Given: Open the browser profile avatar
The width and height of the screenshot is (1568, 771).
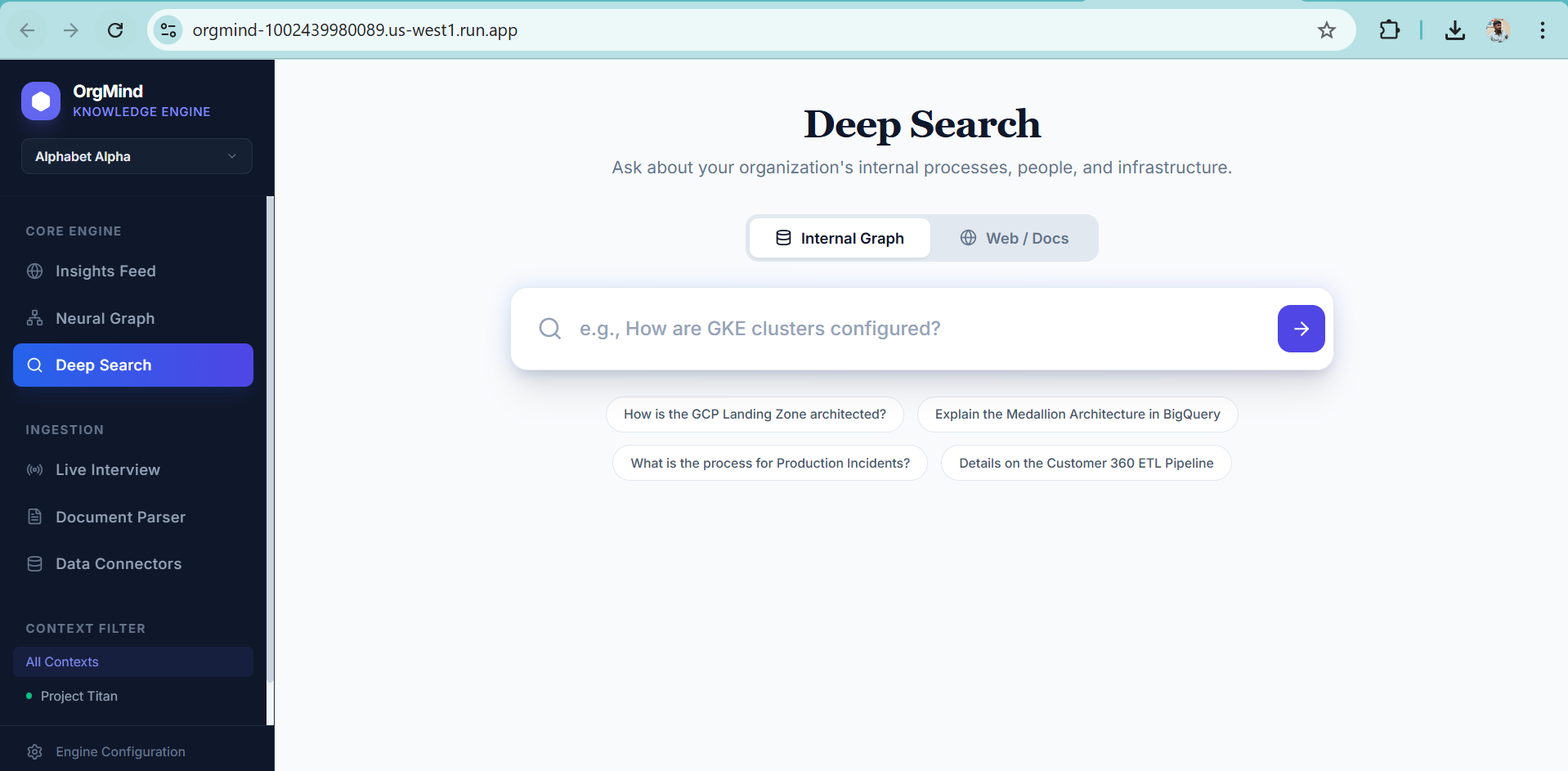Looking at the screenshot, I should 1499,30.
